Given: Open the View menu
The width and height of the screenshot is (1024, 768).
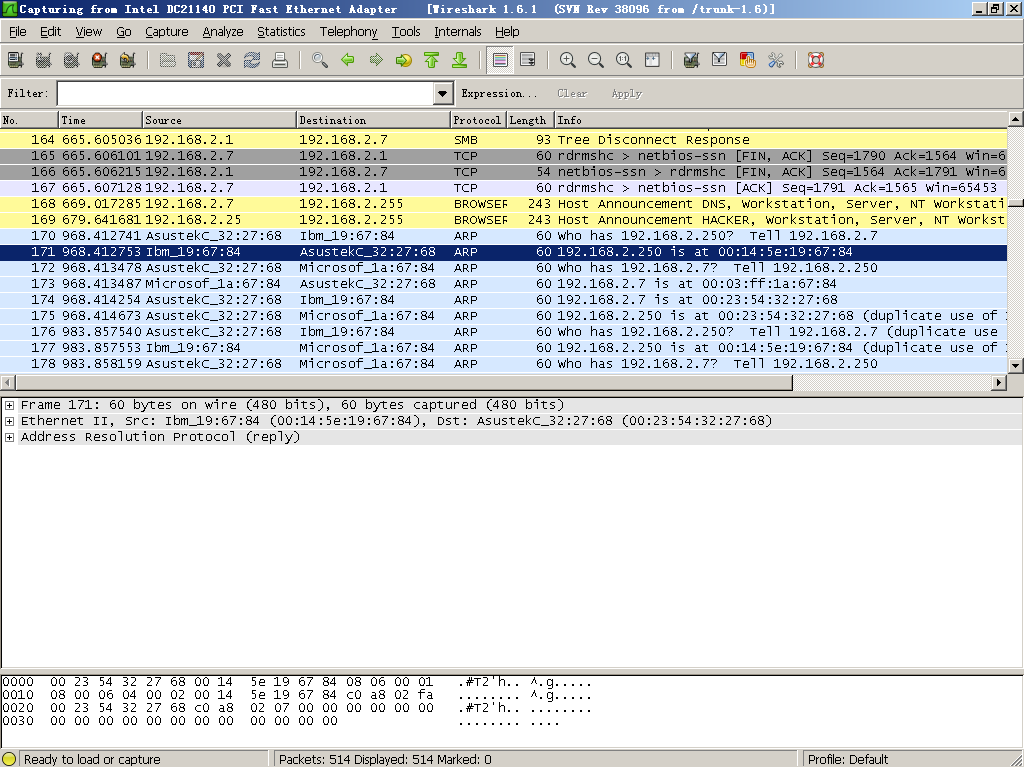Looking at the screenshot, I should tap(88, 31).
